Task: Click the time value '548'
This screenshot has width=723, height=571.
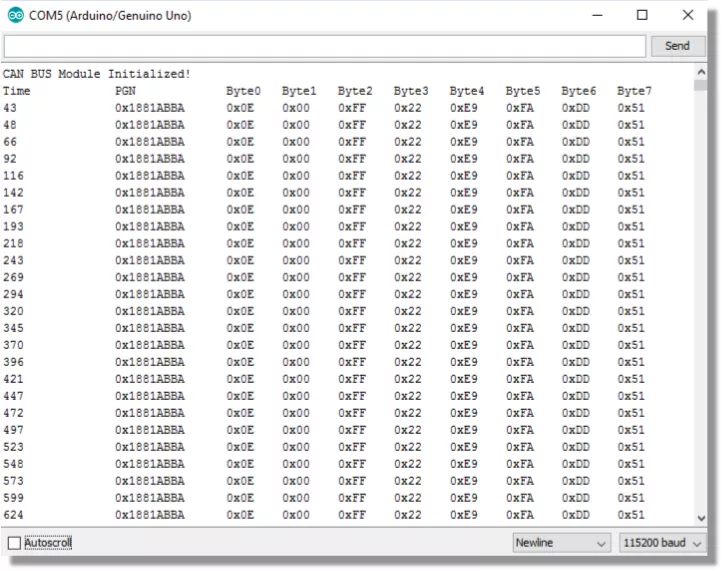Action: click(x=13, y=464)
